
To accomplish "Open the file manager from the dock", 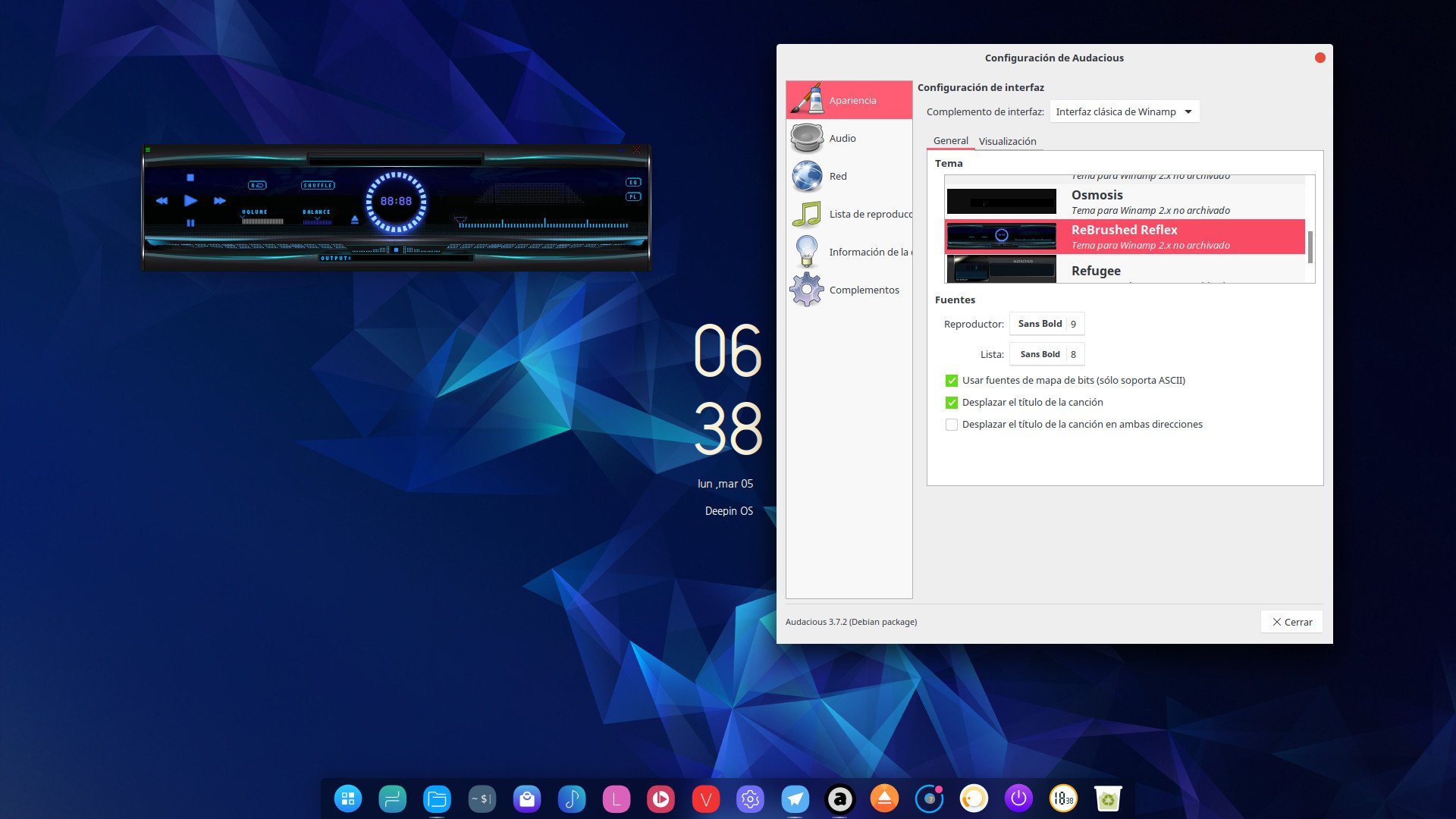I will (437, 798).
